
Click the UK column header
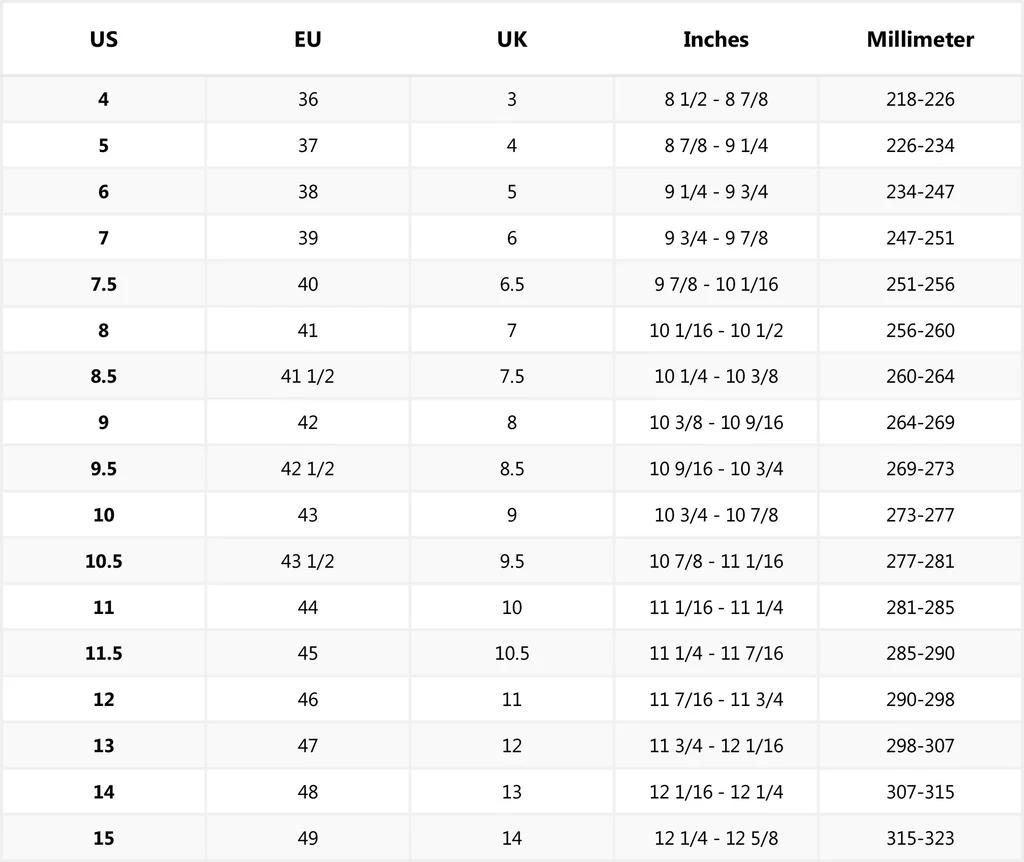[512, 40]
